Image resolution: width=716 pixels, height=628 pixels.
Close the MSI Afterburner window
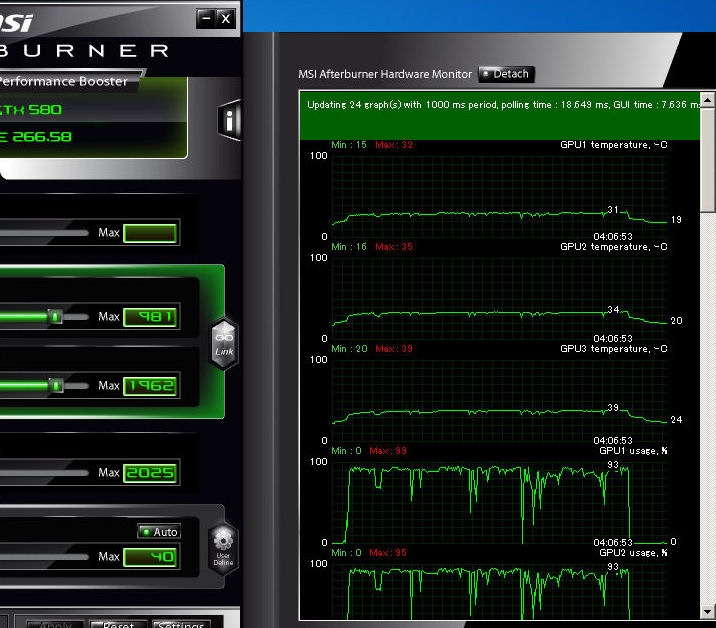[x=226, y=18]
